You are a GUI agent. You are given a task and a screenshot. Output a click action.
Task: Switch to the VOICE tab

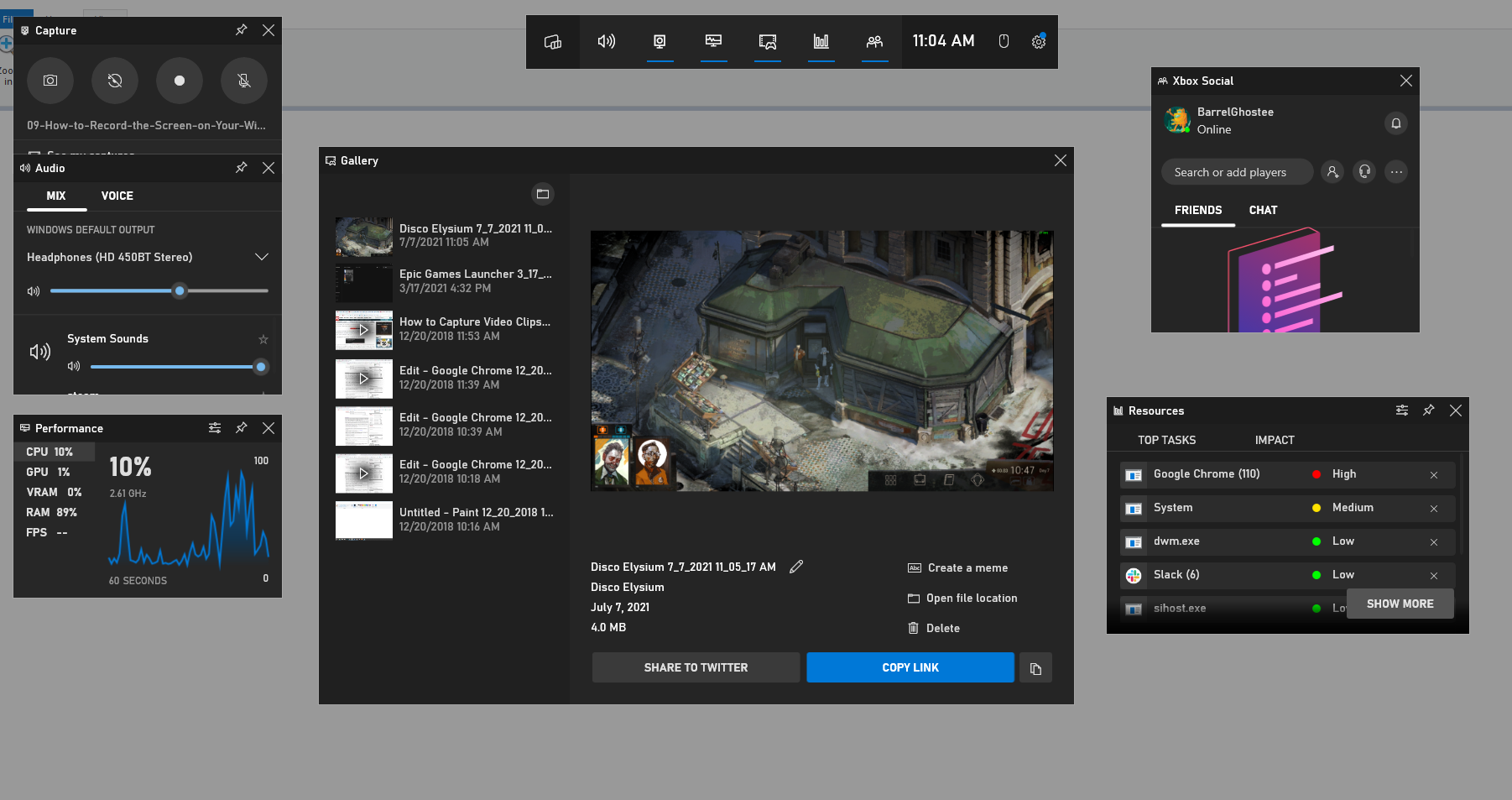coord(117,196)
